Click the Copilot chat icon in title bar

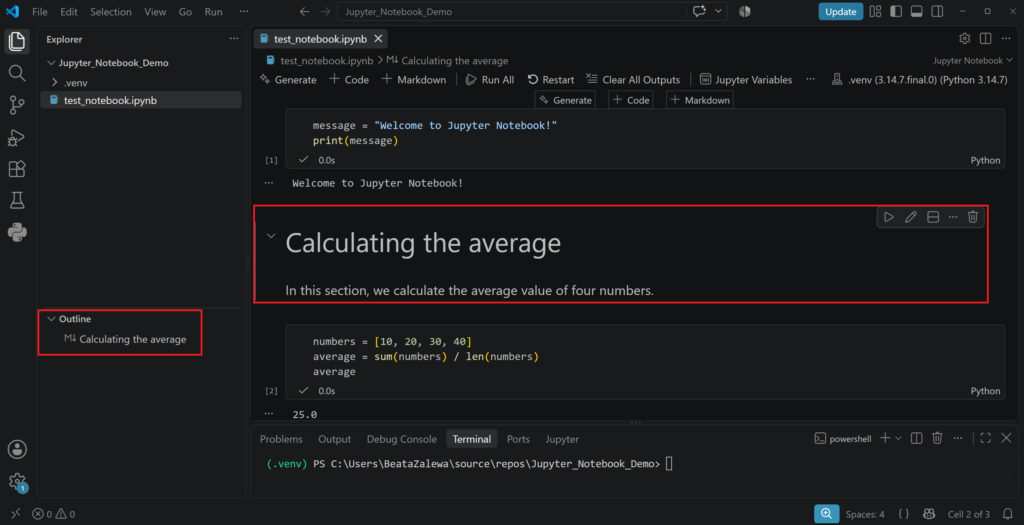[x=699, y=11]
